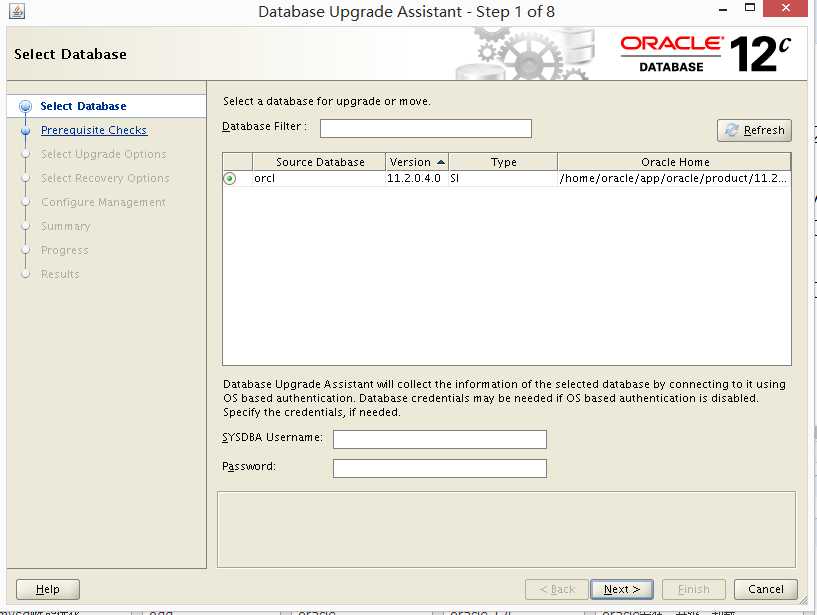The height and width of the screenshot is (615, 817).
Task: Click the disabled Back button
Action: pyautogui.click(x=557, y=589)
